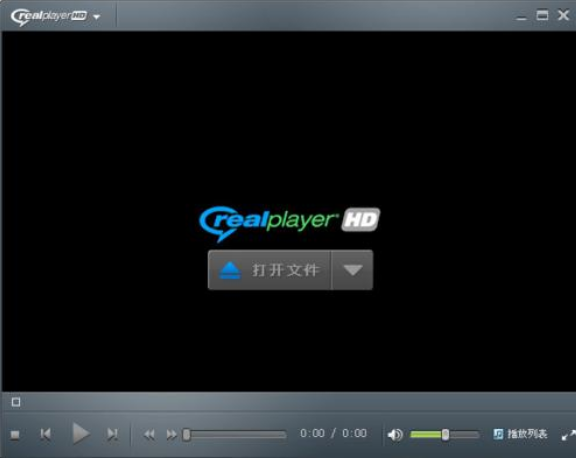Click the fast forward icon
This screenshot has width=576, height=458.
pyautogui.click(x=171, y=435)
